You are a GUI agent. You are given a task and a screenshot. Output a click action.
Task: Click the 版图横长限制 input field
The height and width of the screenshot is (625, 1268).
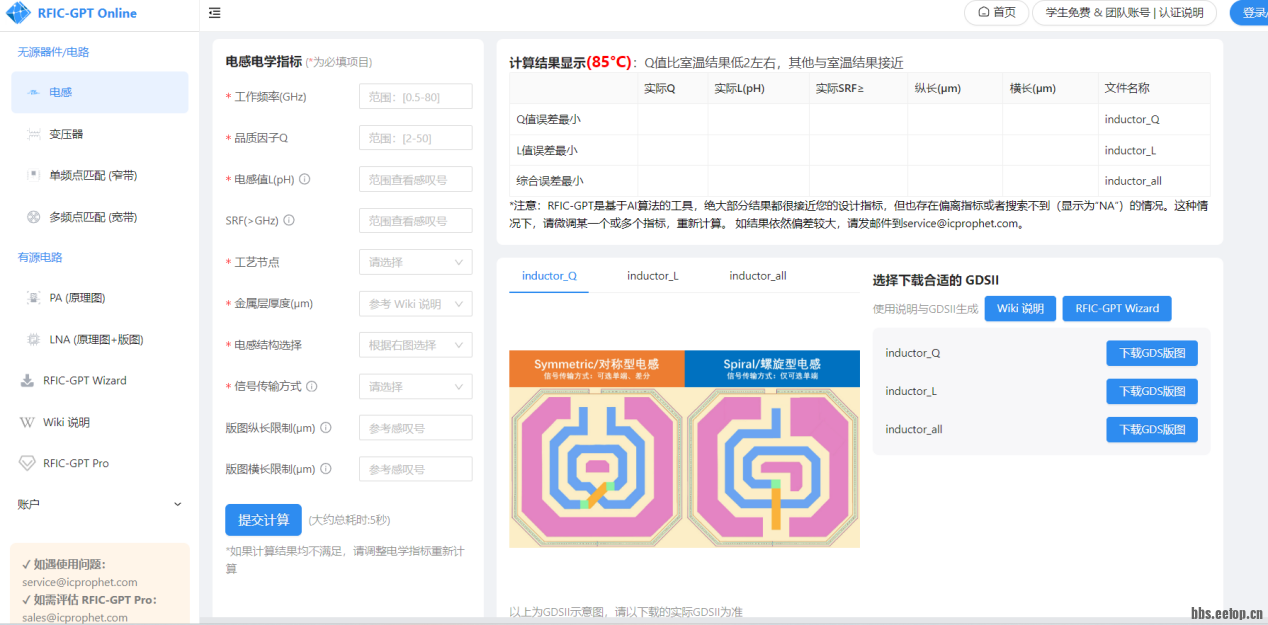[x=415, y=469]
